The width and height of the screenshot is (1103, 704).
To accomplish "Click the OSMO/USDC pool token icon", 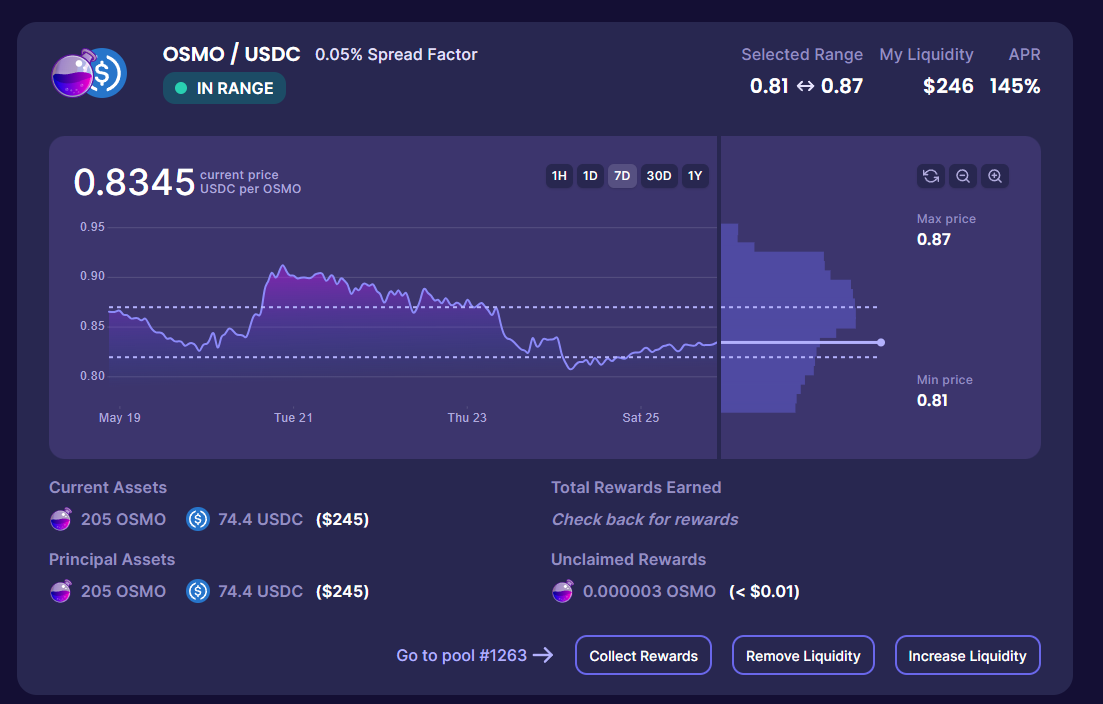I will (89, 73).
